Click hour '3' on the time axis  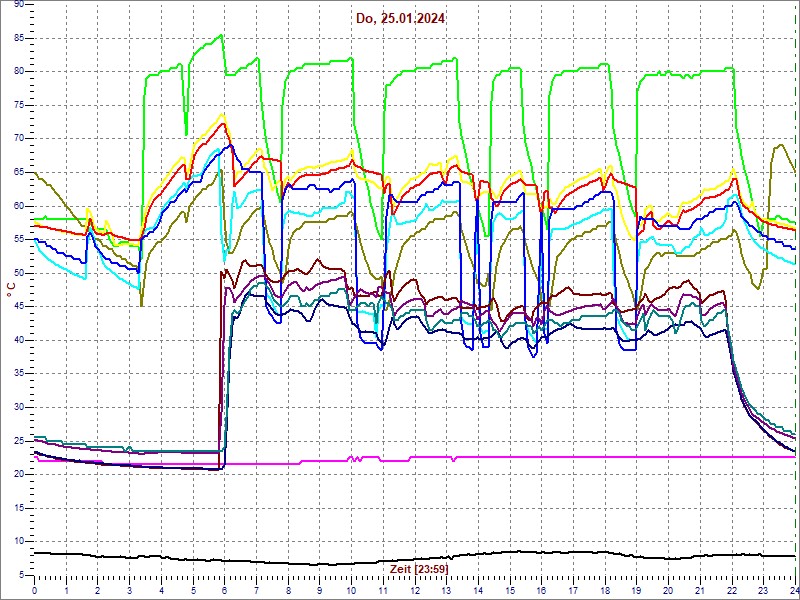point(130,590)
